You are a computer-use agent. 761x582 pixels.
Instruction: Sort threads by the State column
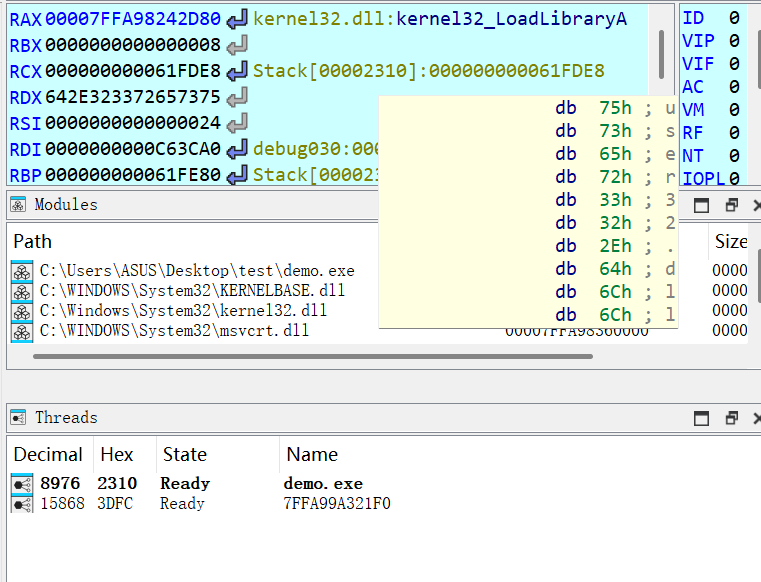click(x=184, y=454)
